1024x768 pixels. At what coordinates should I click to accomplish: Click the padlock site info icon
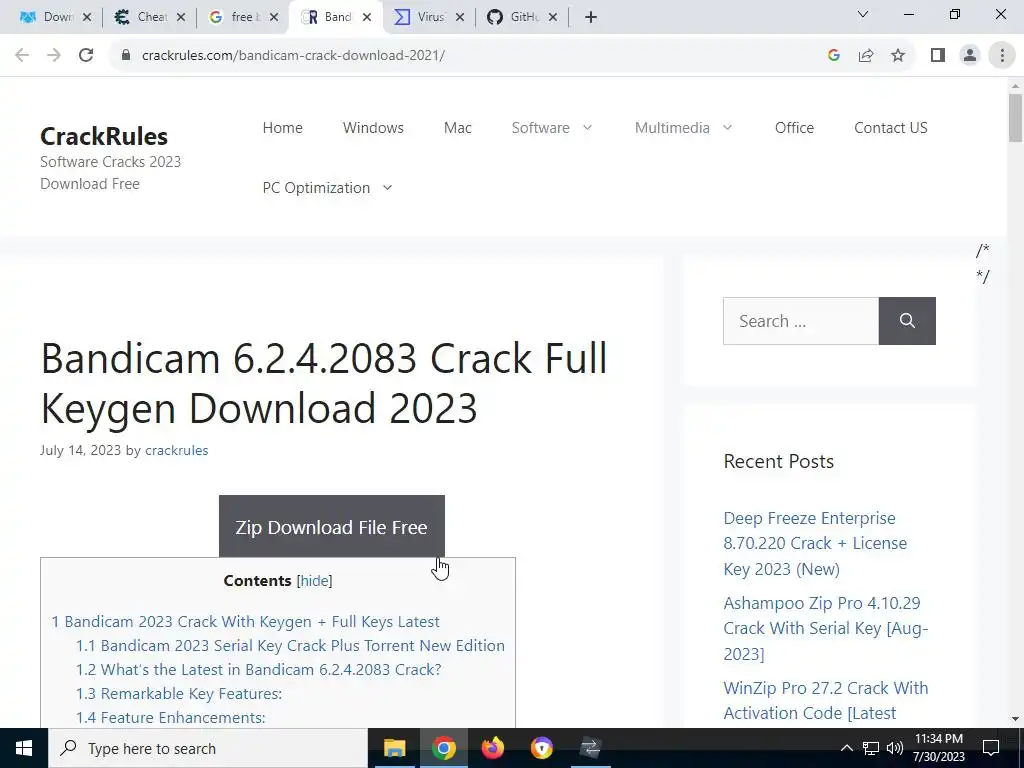point(126,56)
